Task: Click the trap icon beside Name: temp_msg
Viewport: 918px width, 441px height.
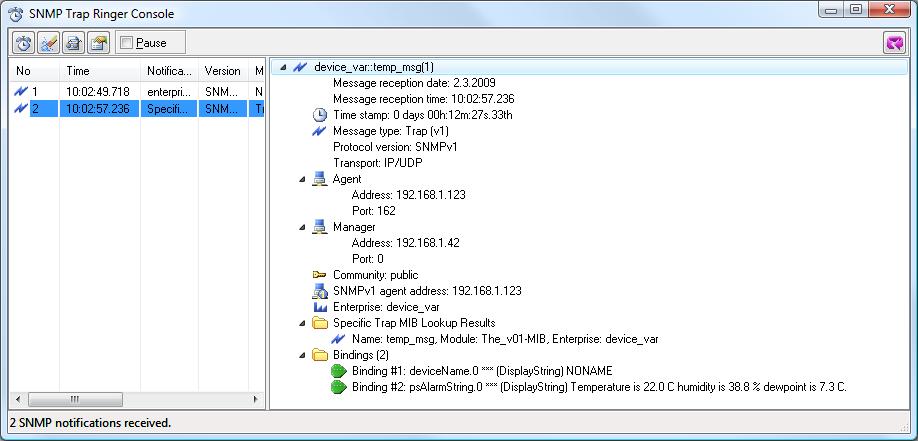Action: pyautogui.click(x=338, y=339)
